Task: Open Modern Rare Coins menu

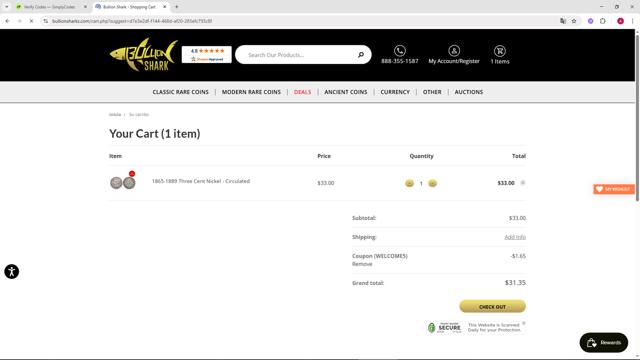Action: 251,92
